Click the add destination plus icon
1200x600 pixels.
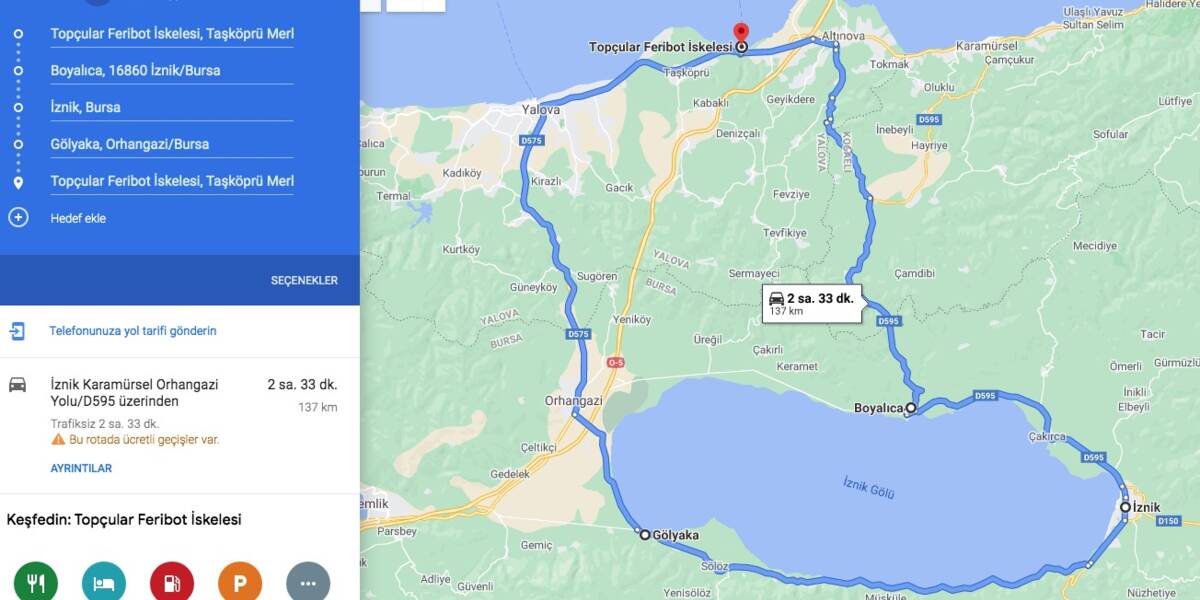click(18, 218)
